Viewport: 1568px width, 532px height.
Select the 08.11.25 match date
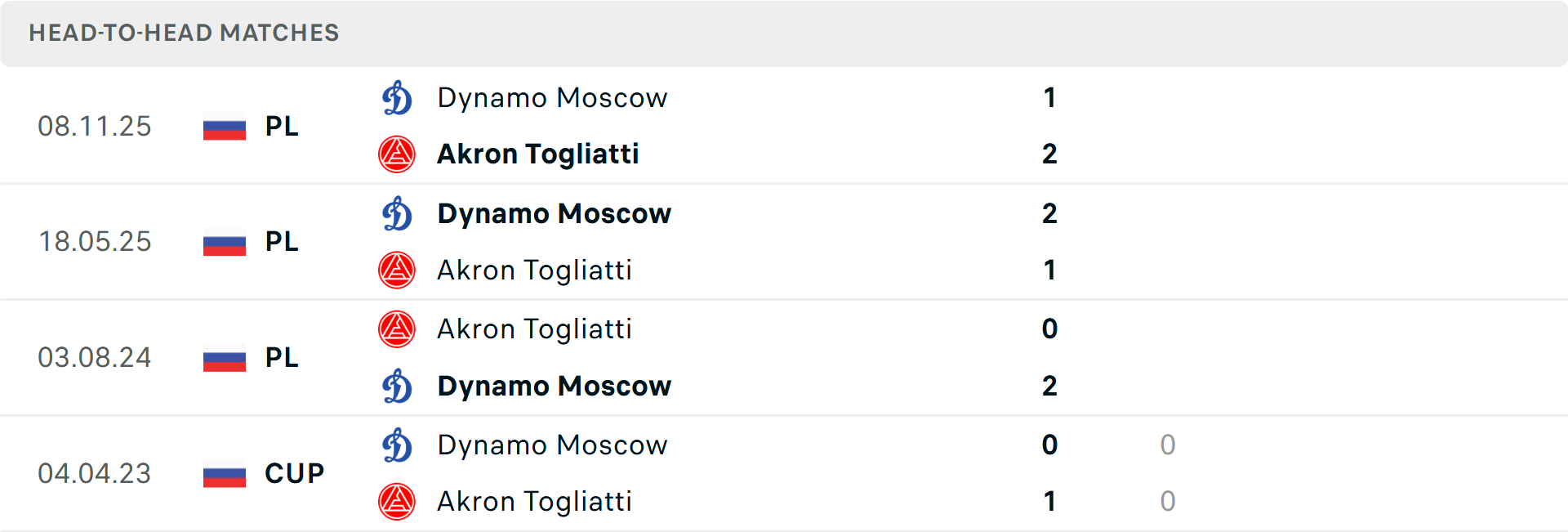click(x=95, y=127)
